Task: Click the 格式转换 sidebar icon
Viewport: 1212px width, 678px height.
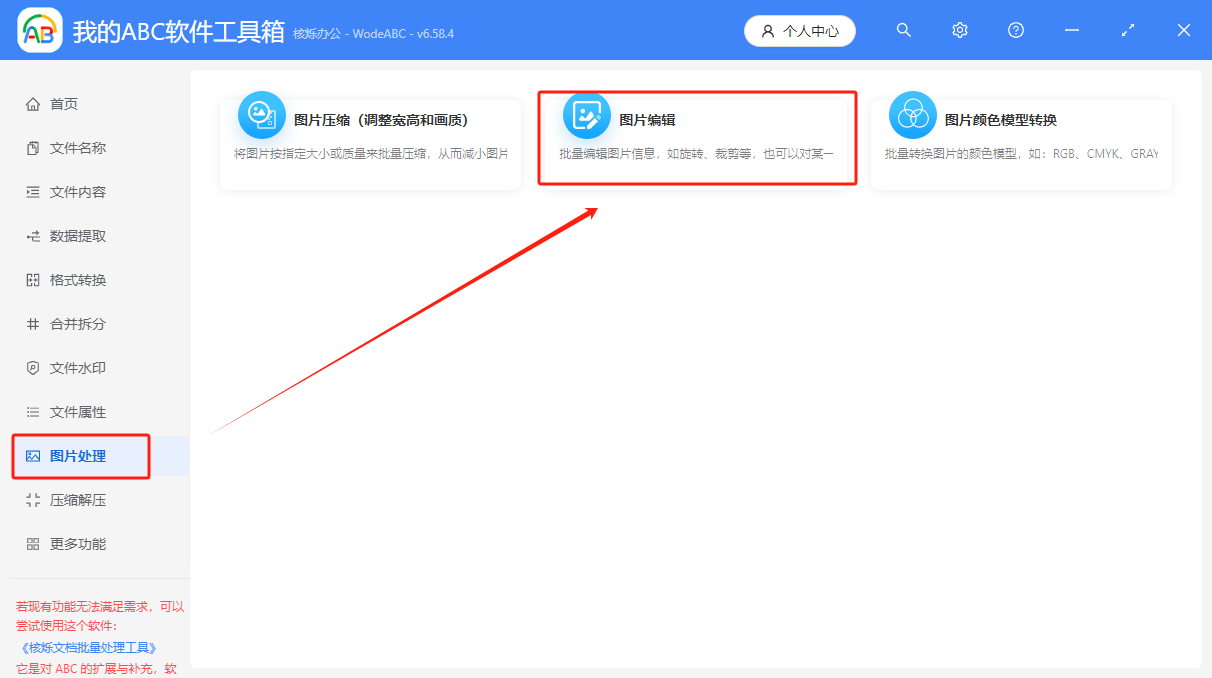Action: (x=33, y=280)
